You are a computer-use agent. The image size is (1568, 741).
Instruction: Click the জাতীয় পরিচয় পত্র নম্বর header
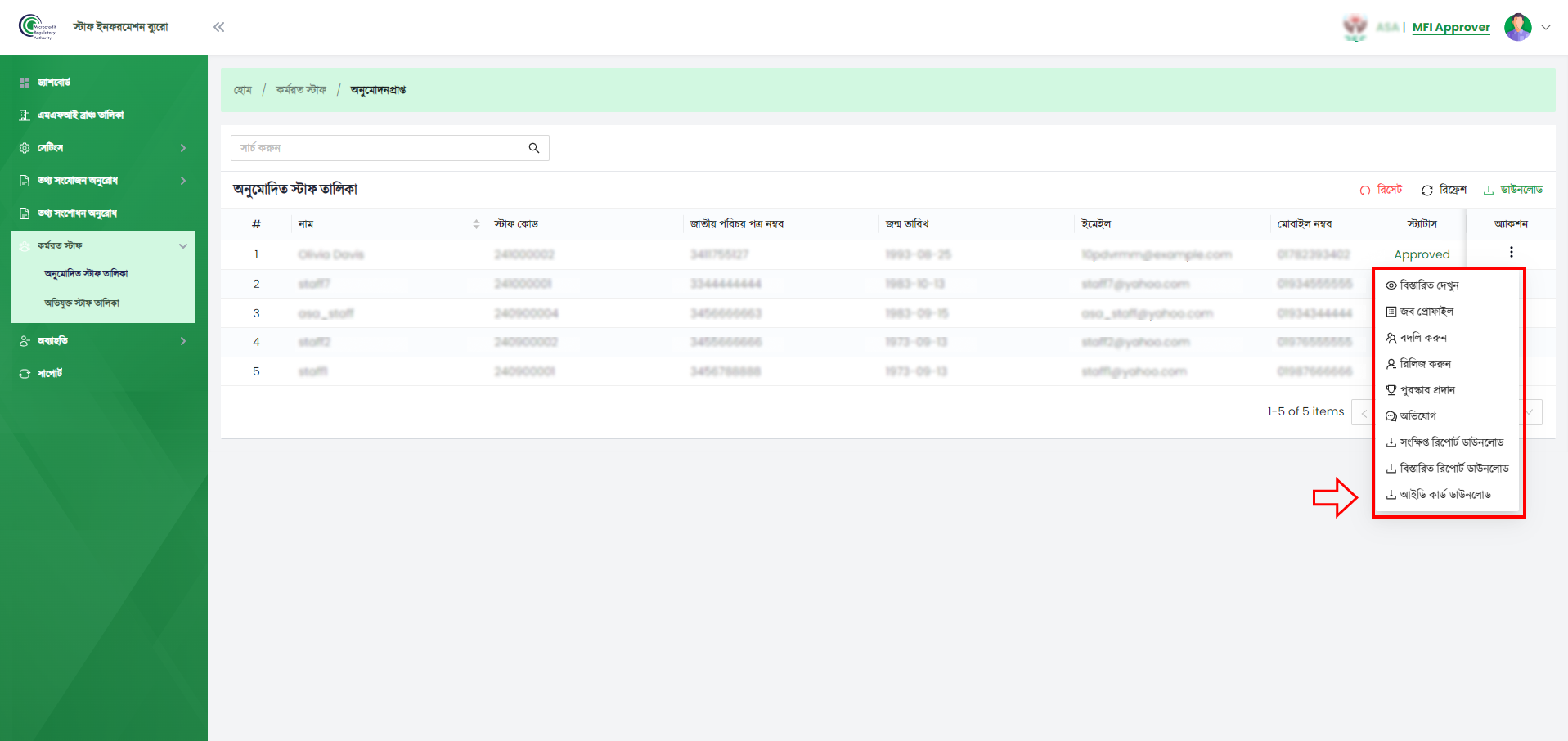click(737, 224)
